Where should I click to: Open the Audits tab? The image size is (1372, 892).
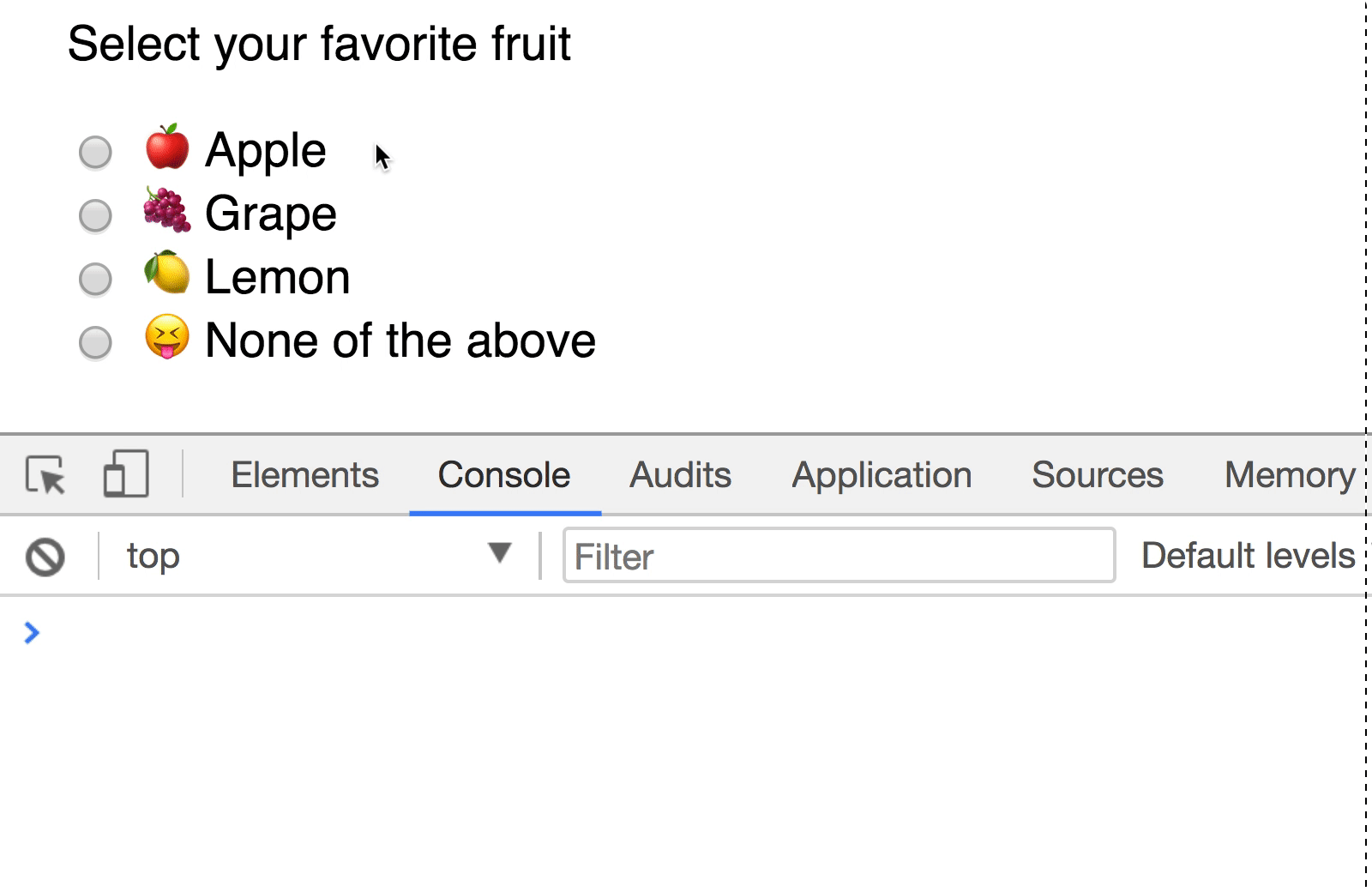680,475
